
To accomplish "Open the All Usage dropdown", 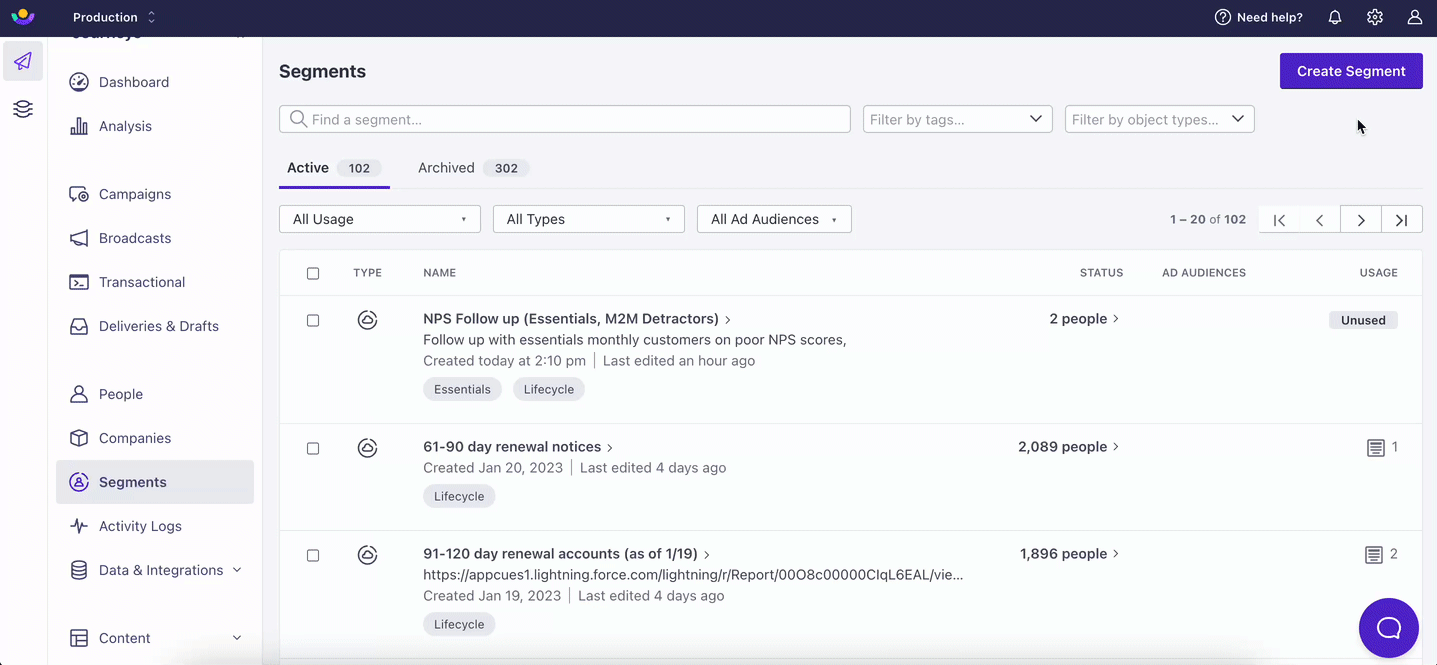I will click(x=380, y=219).
